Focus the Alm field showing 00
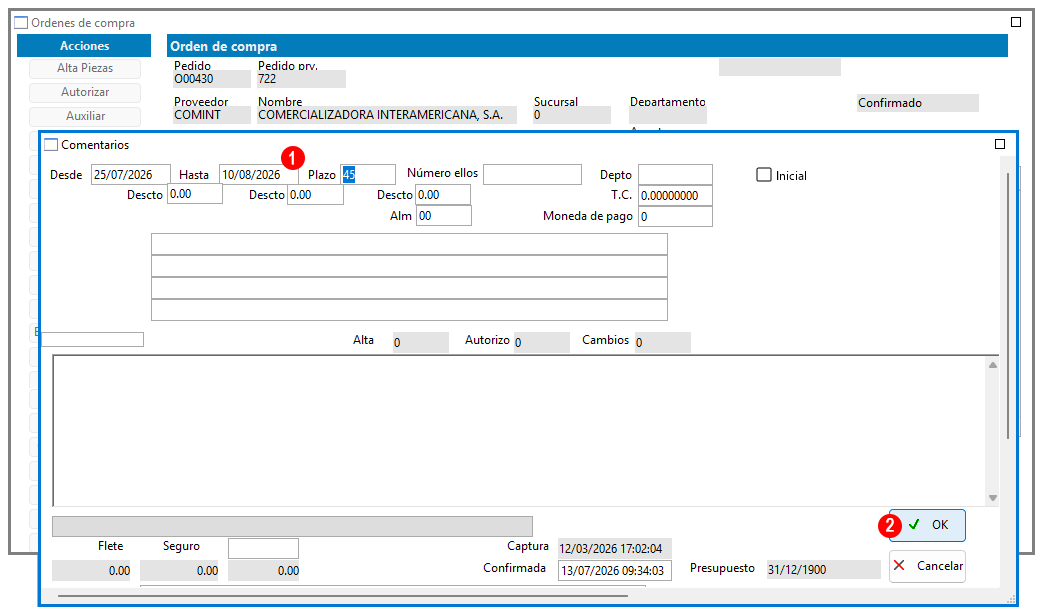Screen dimensions: 1042x616 pyautogui.click(x=444, y=215)
